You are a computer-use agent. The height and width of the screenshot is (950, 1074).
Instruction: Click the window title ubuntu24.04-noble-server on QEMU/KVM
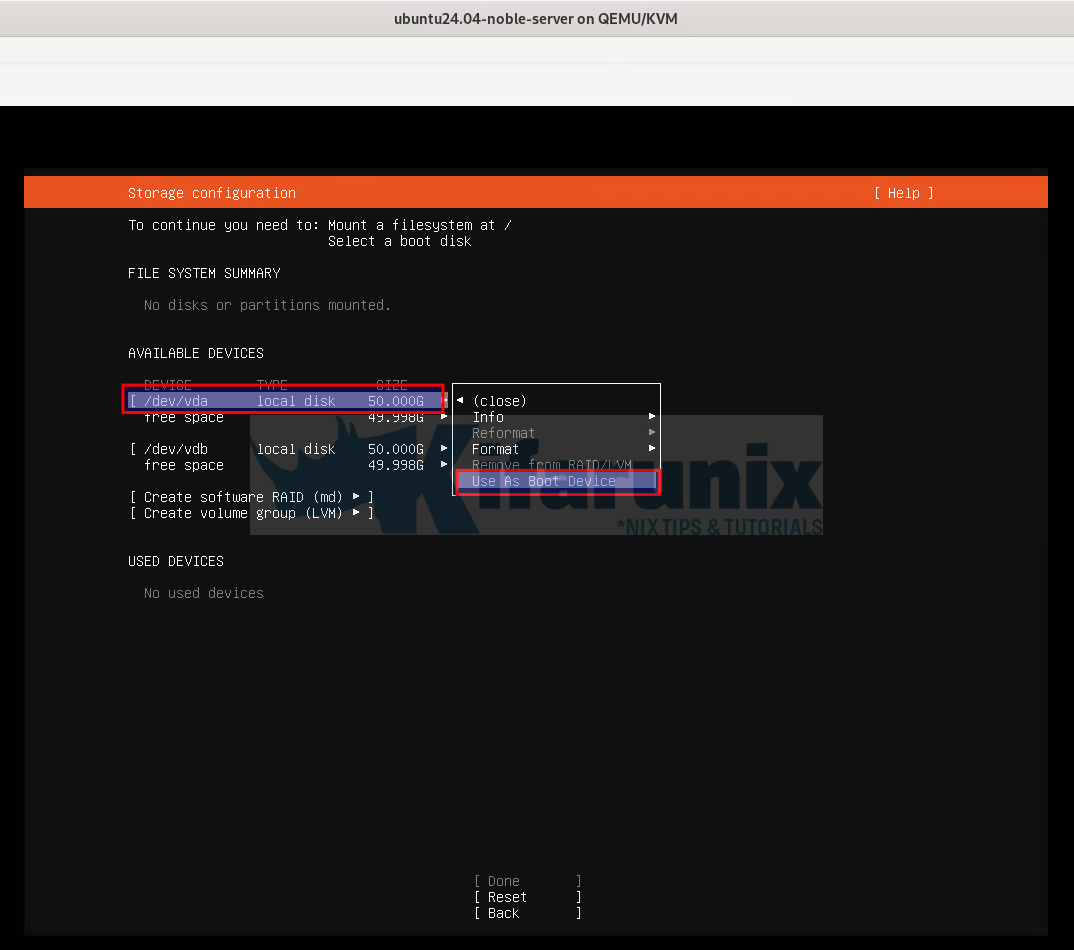(536, 18)
